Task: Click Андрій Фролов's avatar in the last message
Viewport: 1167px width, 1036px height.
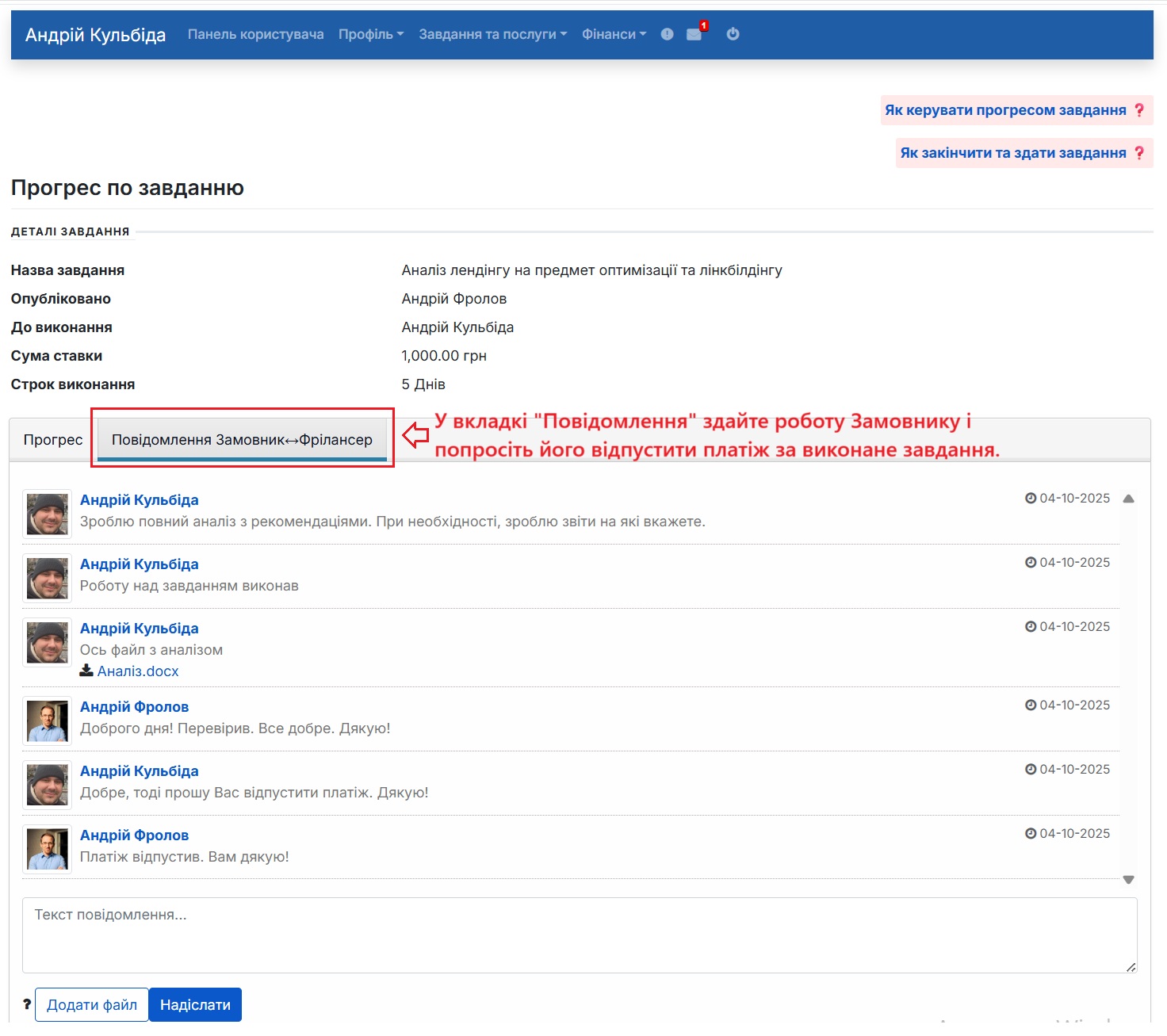Action: tap(47, 849)
